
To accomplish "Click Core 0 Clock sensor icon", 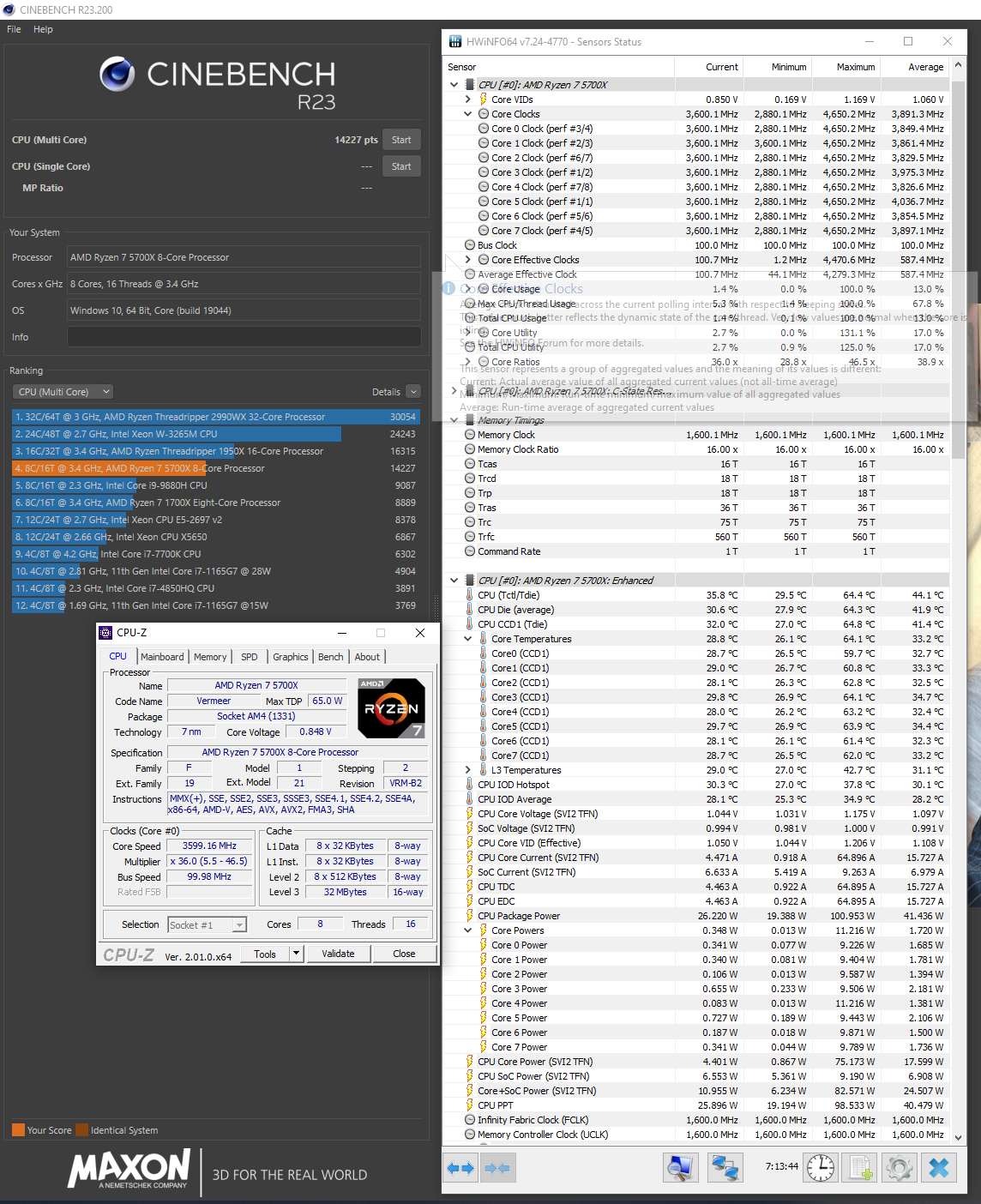I will tap(484, 129).
